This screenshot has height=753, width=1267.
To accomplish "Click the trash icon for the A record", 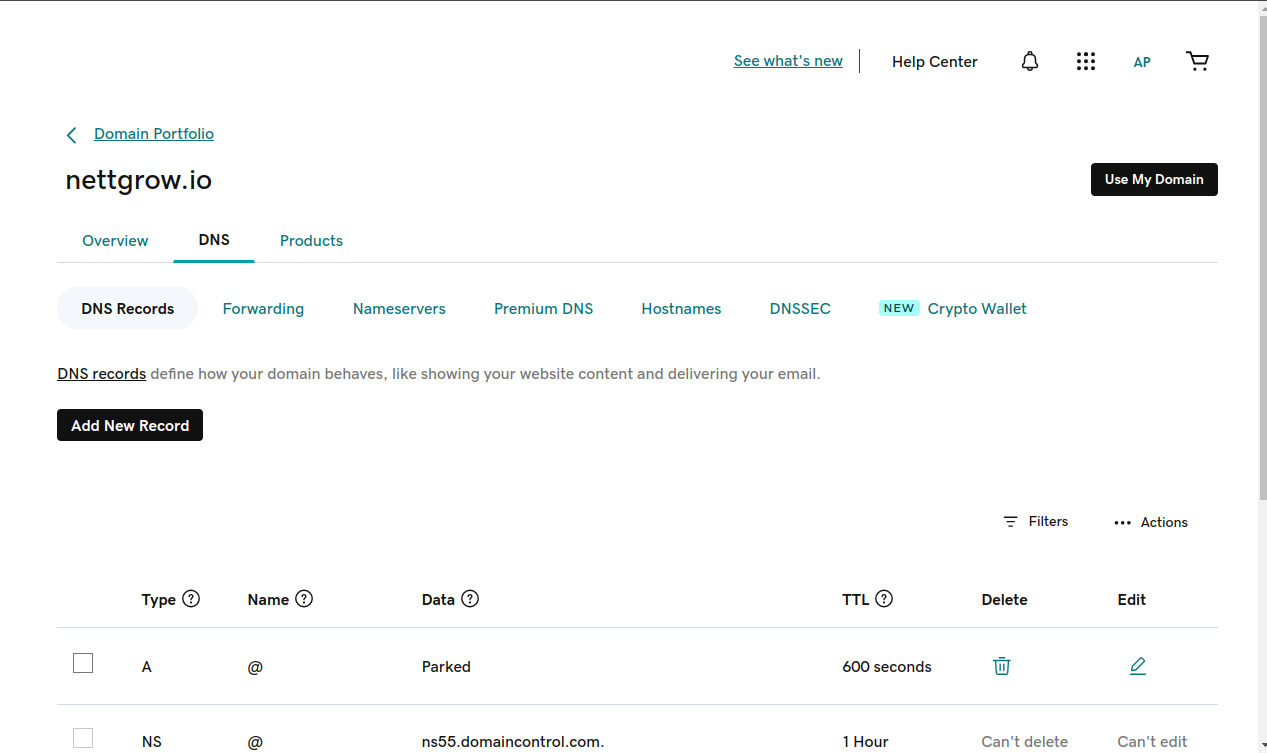I will coord(1001,666).
